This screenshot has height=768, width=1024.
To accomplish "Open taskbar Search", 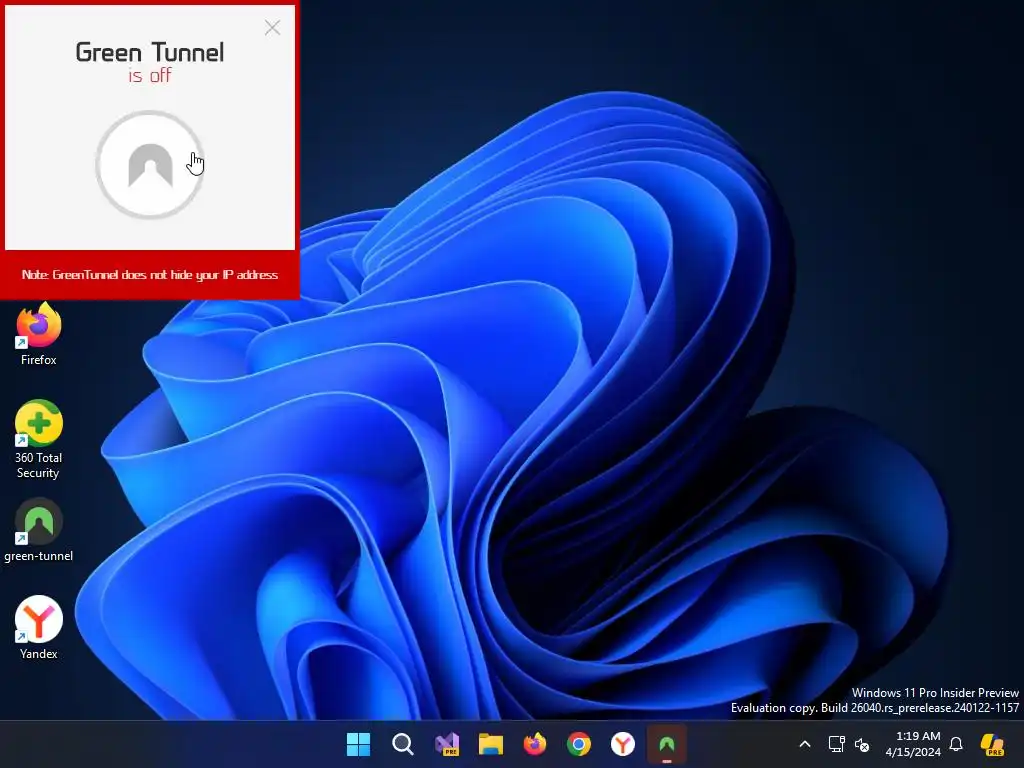I will (403, 744).
